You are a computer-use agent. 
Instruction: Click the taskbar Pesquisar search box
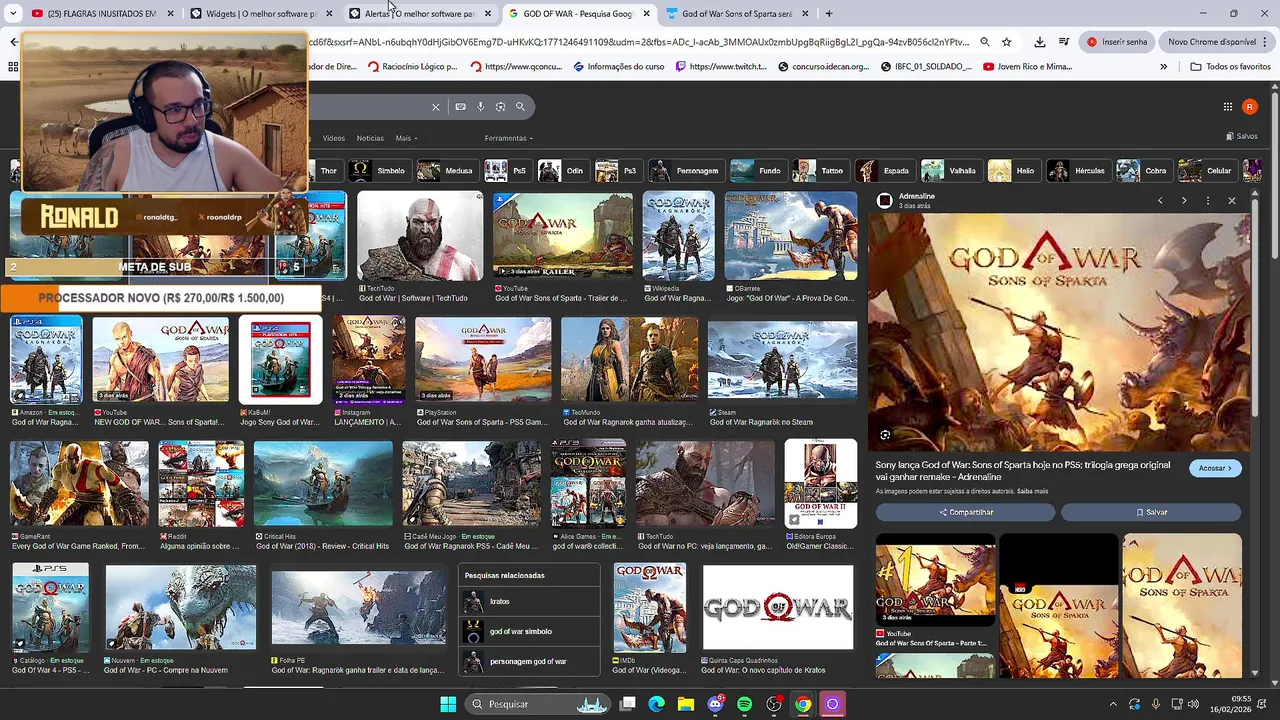[538, 704]
